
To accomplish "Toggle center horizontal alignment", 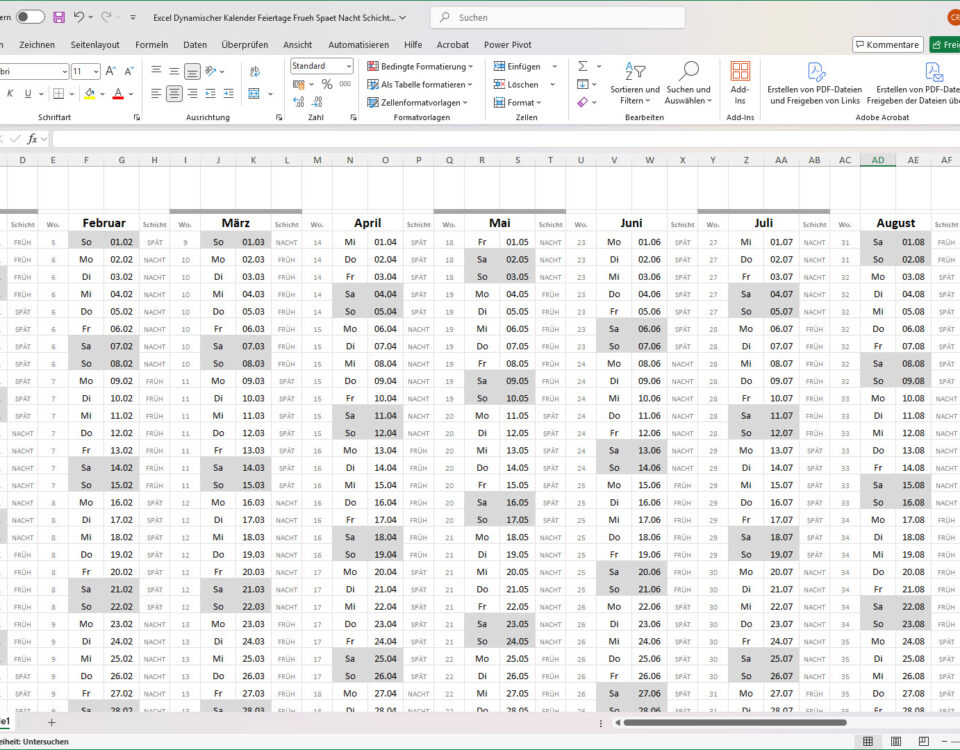I will (174, 93).
